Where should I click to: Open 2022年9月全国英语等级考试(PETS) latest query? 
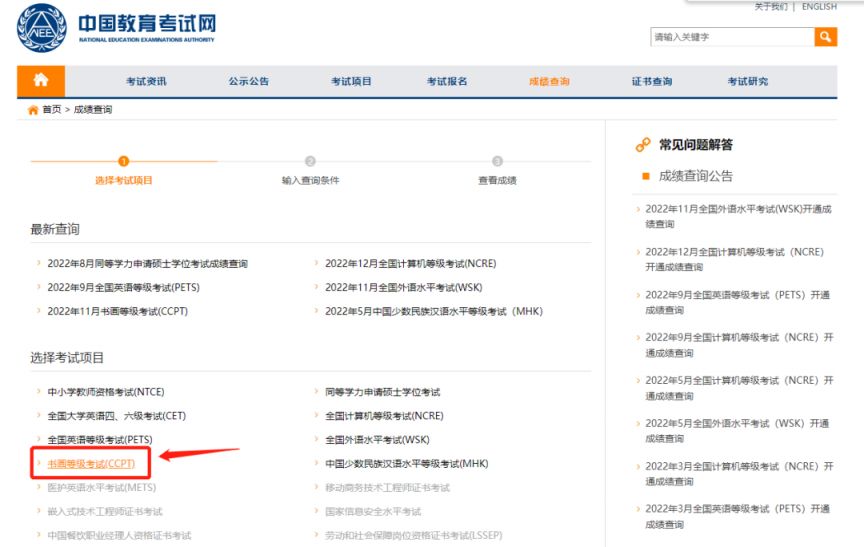coord(123,288)
